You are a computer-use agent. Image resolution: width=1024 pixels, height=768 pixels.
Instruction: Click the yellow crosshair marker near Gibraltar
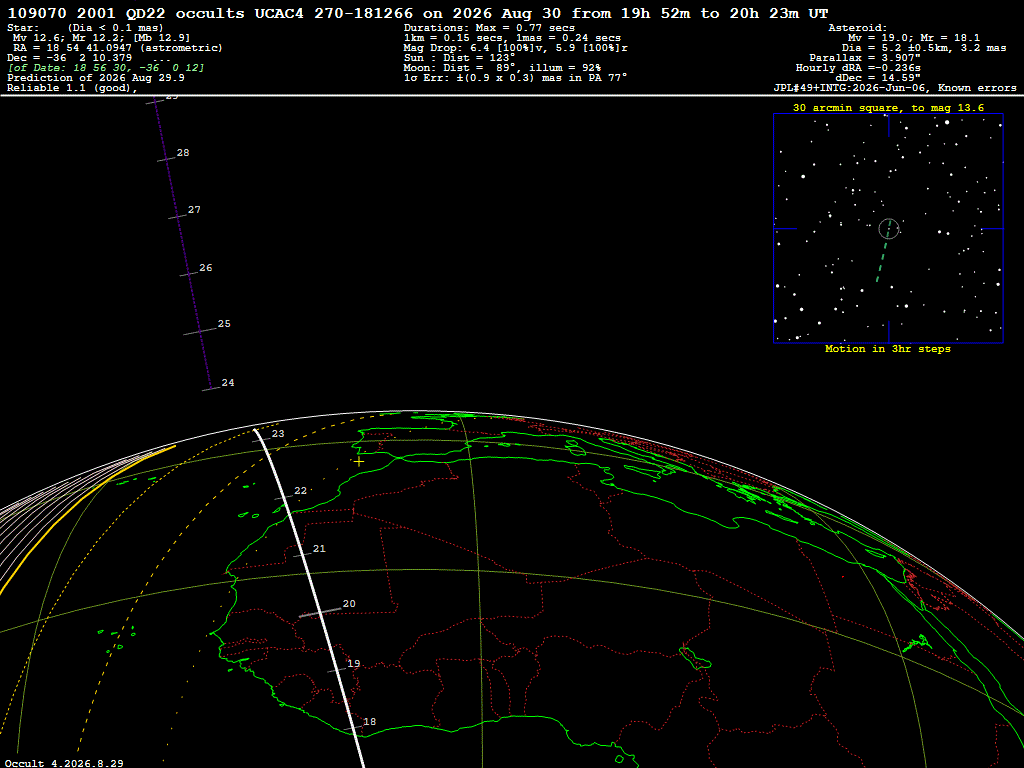pos(359,462)
